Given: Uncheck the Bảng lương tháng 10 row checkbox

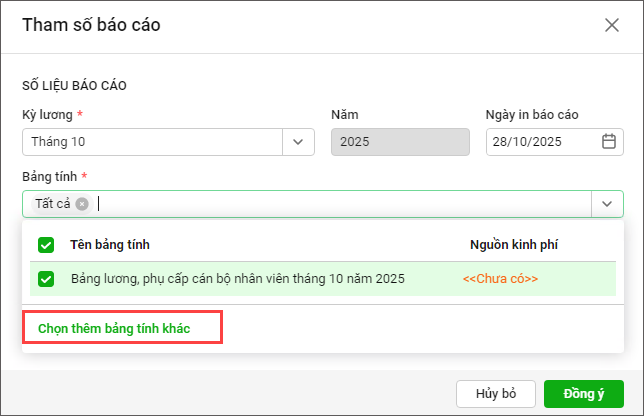Looking at the screenshot, I should (x=46, y=279).
